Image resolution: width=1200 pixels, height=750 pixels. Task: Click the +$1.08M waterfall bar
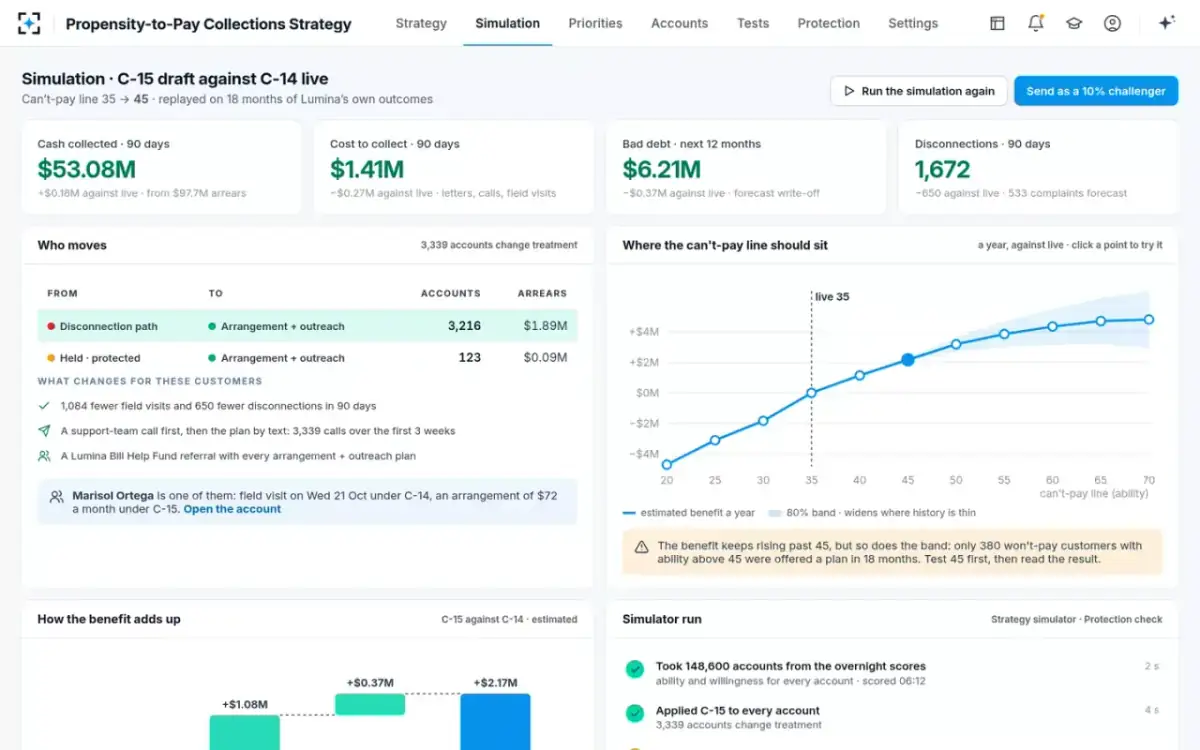(245, 732)
